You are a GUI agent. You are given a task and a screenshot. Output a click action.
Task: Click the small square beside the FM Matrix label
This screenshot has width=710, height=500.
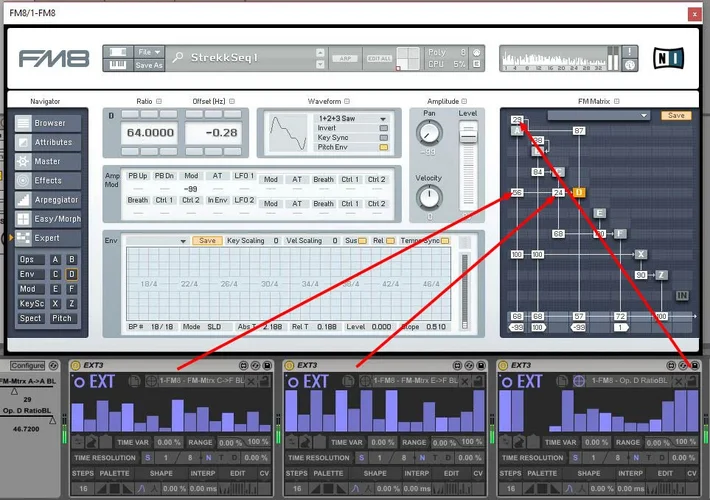pos(617,101)
